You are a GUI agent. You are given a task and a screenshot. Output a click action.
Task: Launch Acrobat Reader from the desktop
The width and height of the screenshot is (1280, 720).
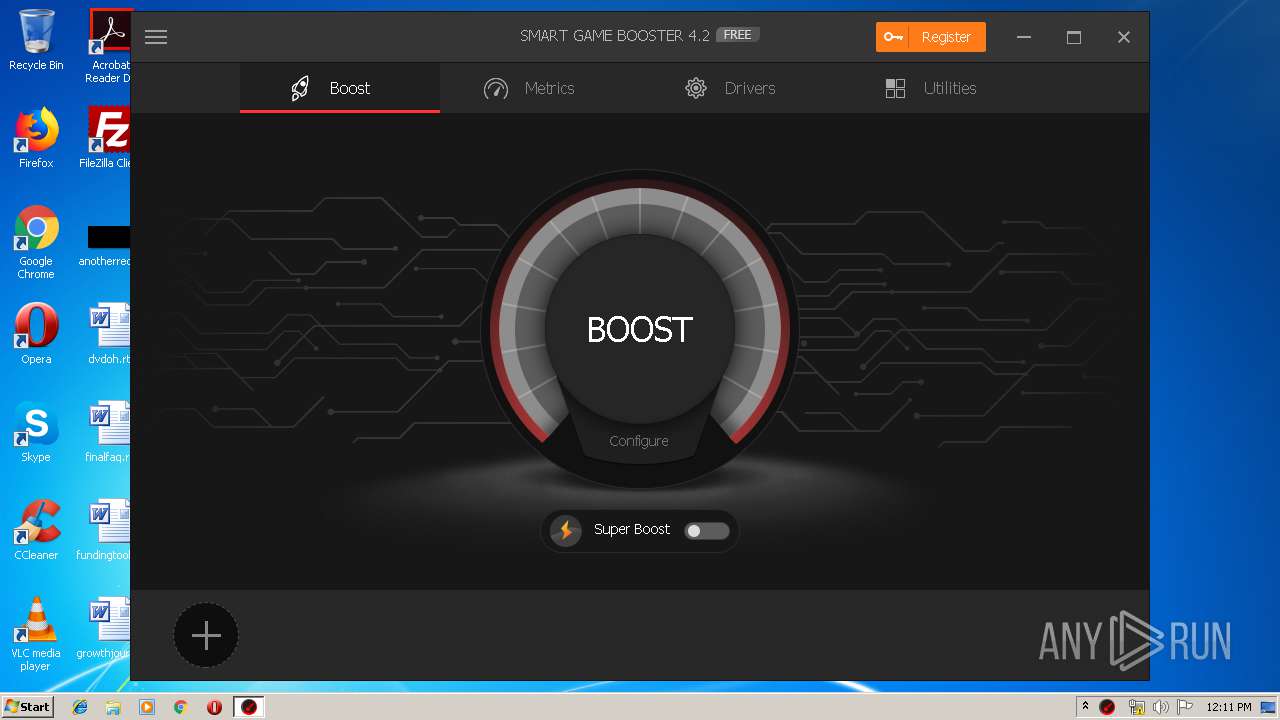click(x=109, y=46)
